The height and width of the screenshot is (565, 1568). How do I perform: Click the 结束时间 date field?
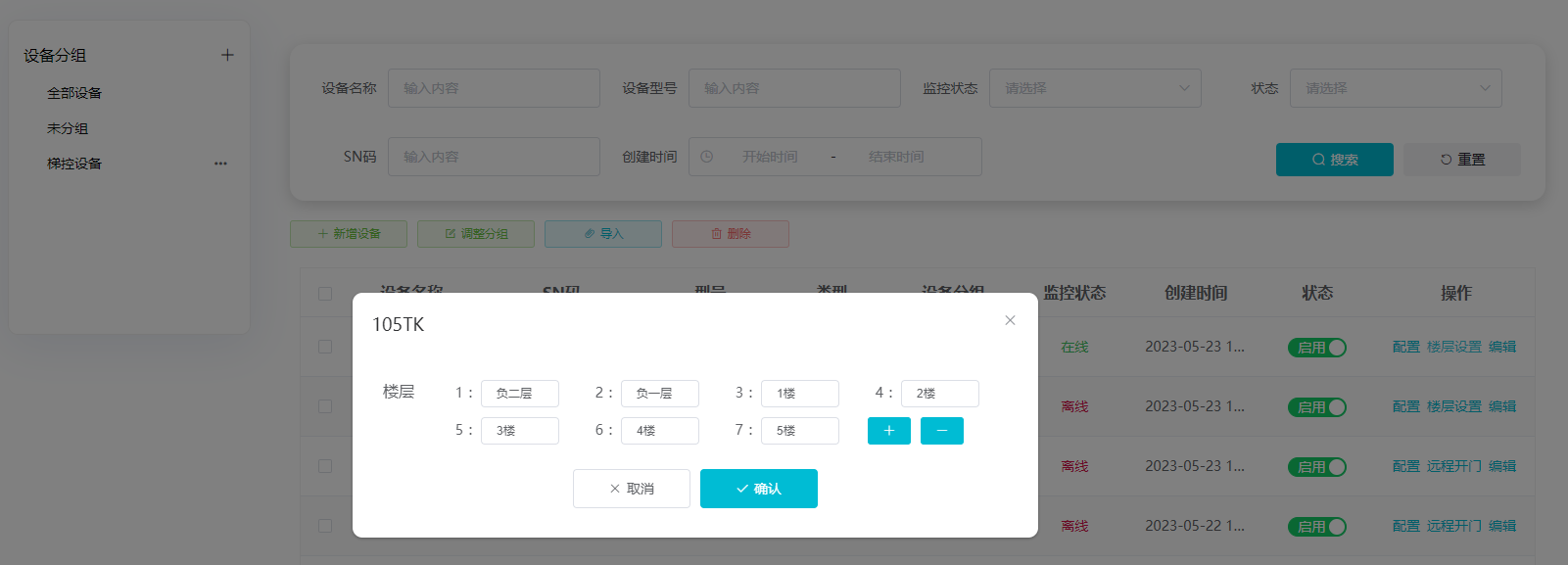(x=896, y=157)
